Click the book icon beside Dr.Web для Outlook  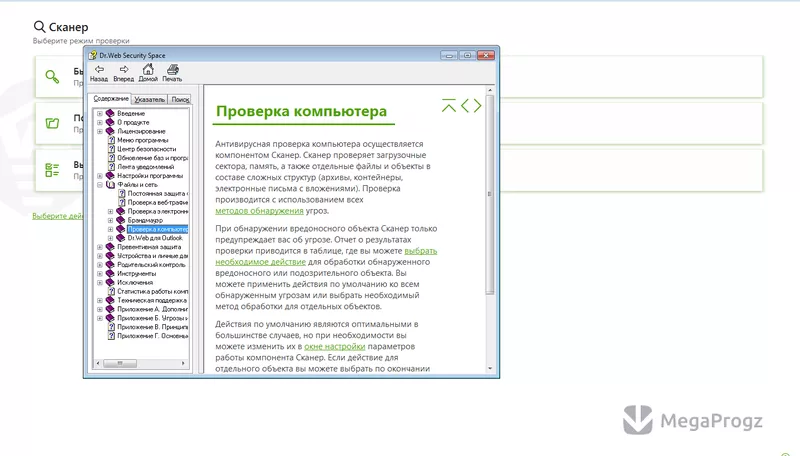coord(120,238)
